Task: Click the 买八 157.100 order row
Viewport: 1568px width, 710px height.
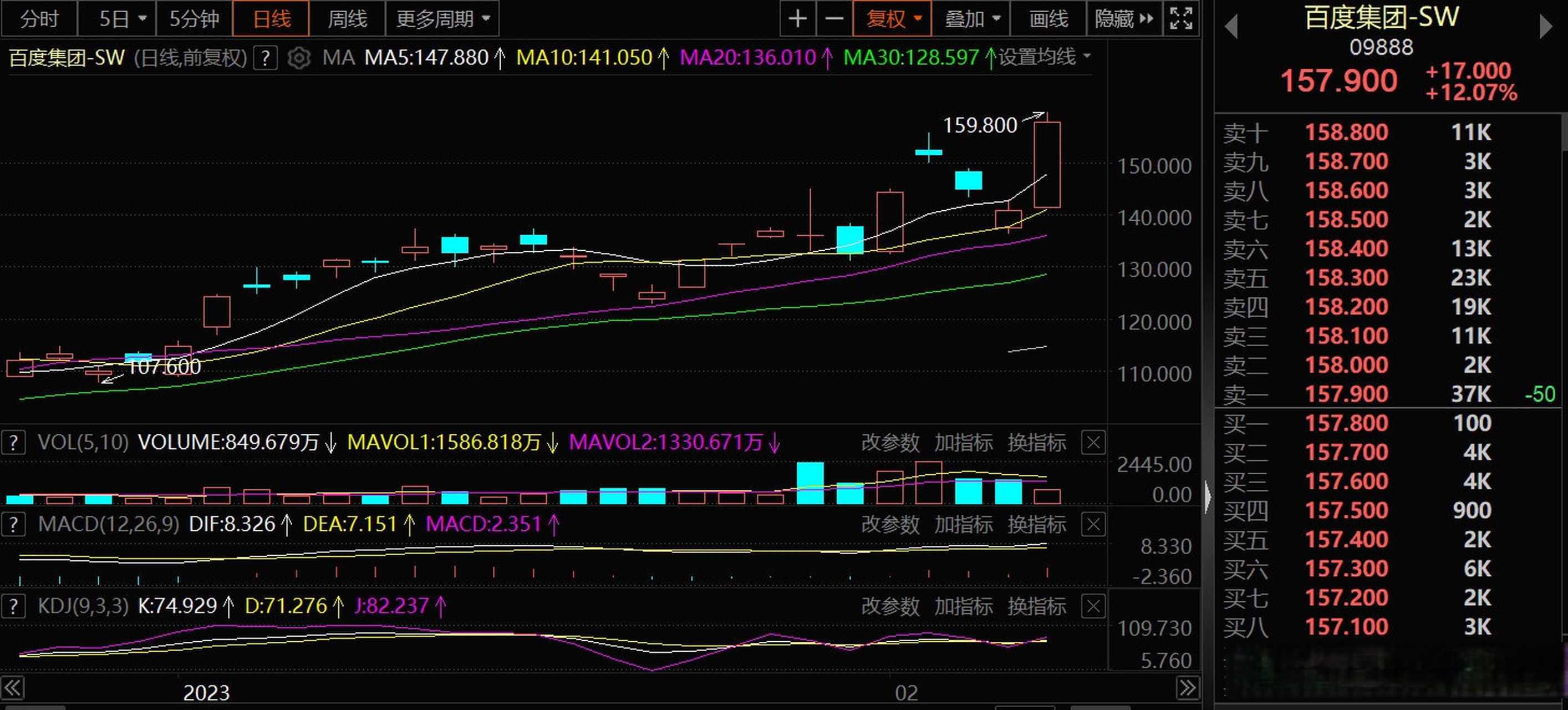Action: click(1388, 627)
